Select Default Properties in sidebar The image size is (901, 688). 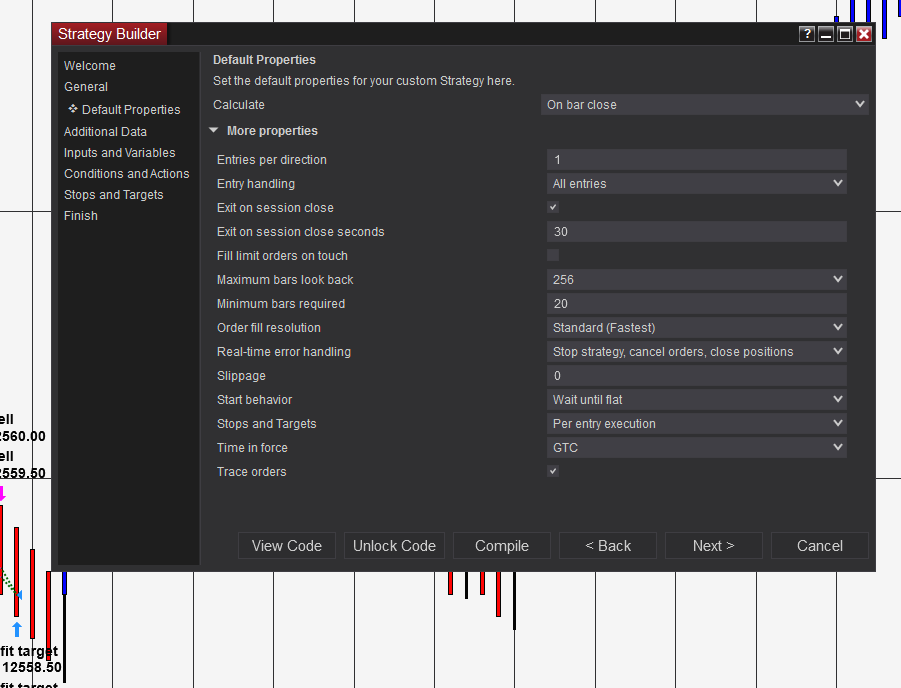[x=131, y=109]
